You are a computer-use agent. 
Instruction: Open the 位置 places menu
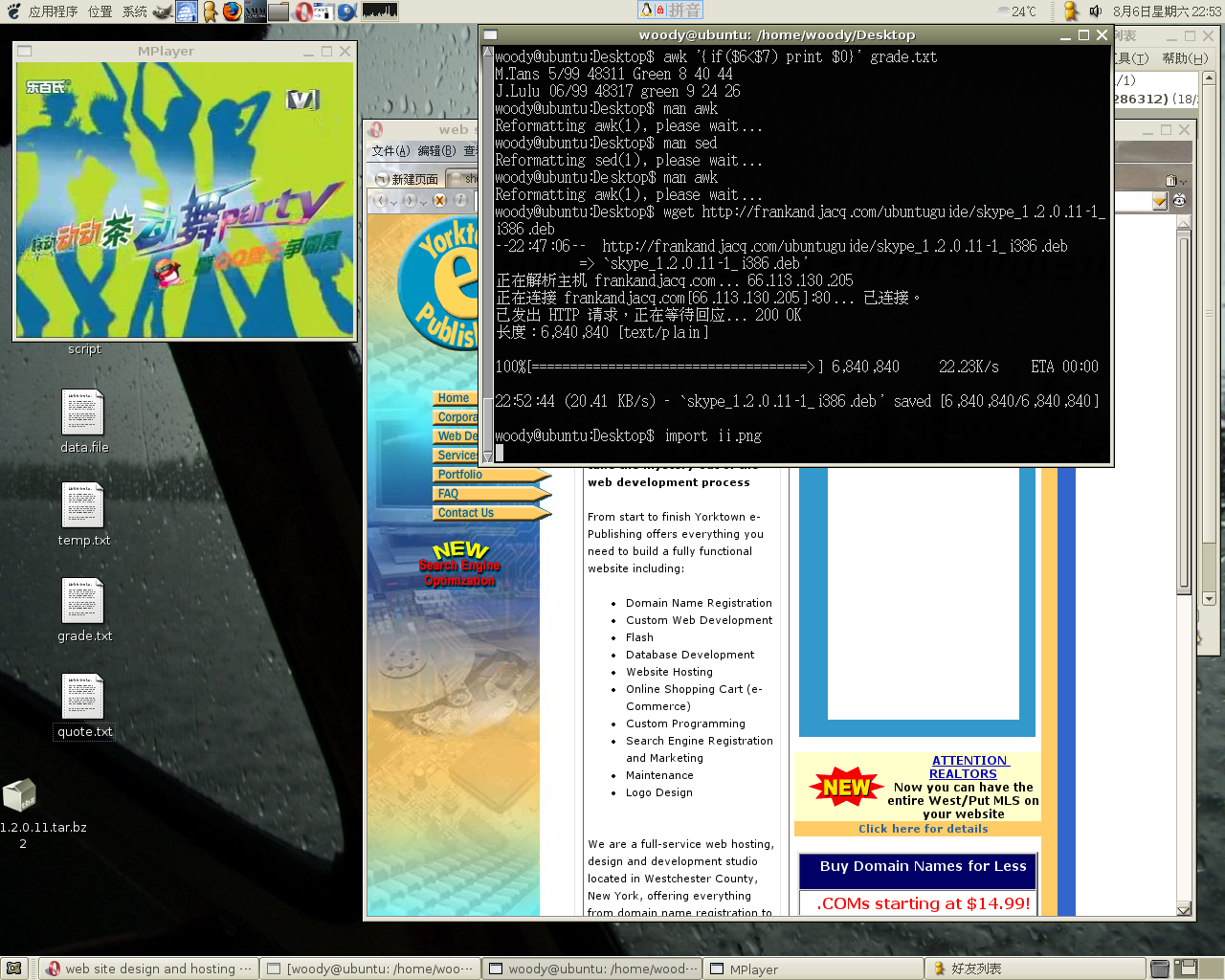coord(100,11)
